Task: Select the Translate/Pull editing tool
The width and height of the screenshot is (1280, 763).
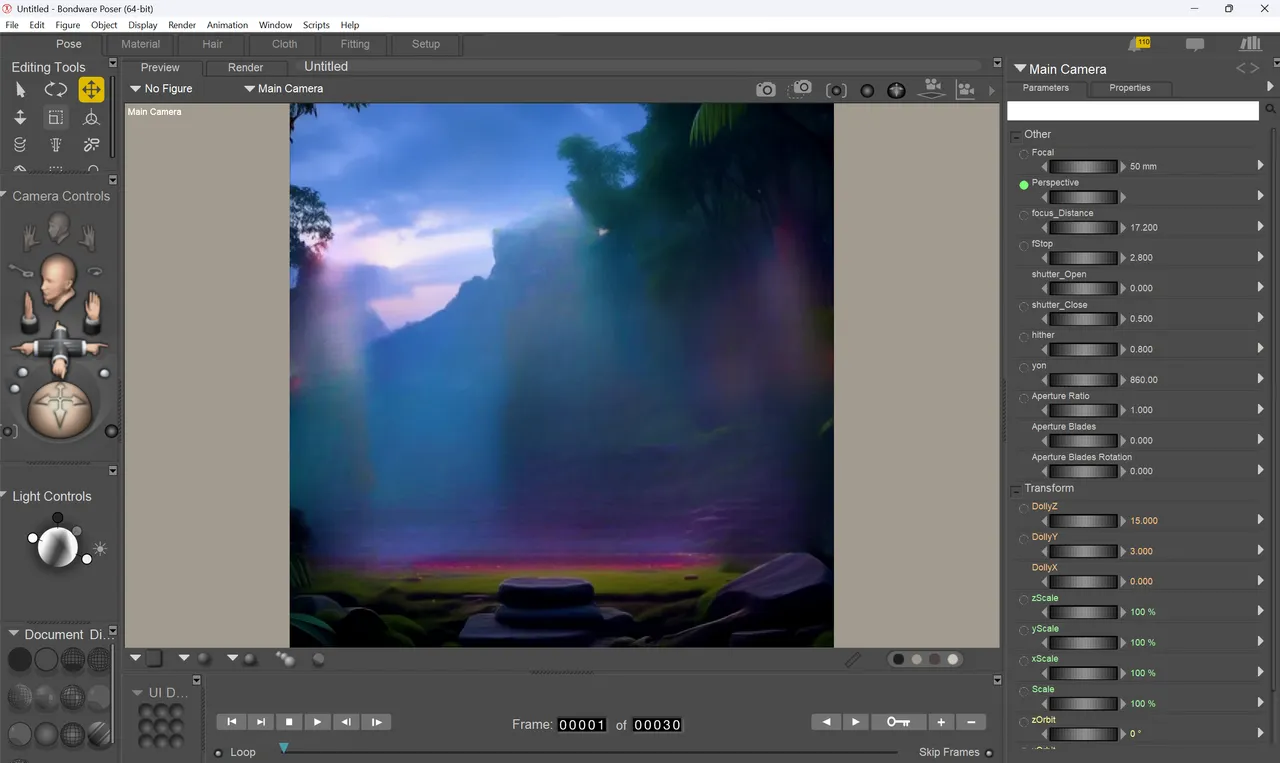Action: [x=91, y=90]
